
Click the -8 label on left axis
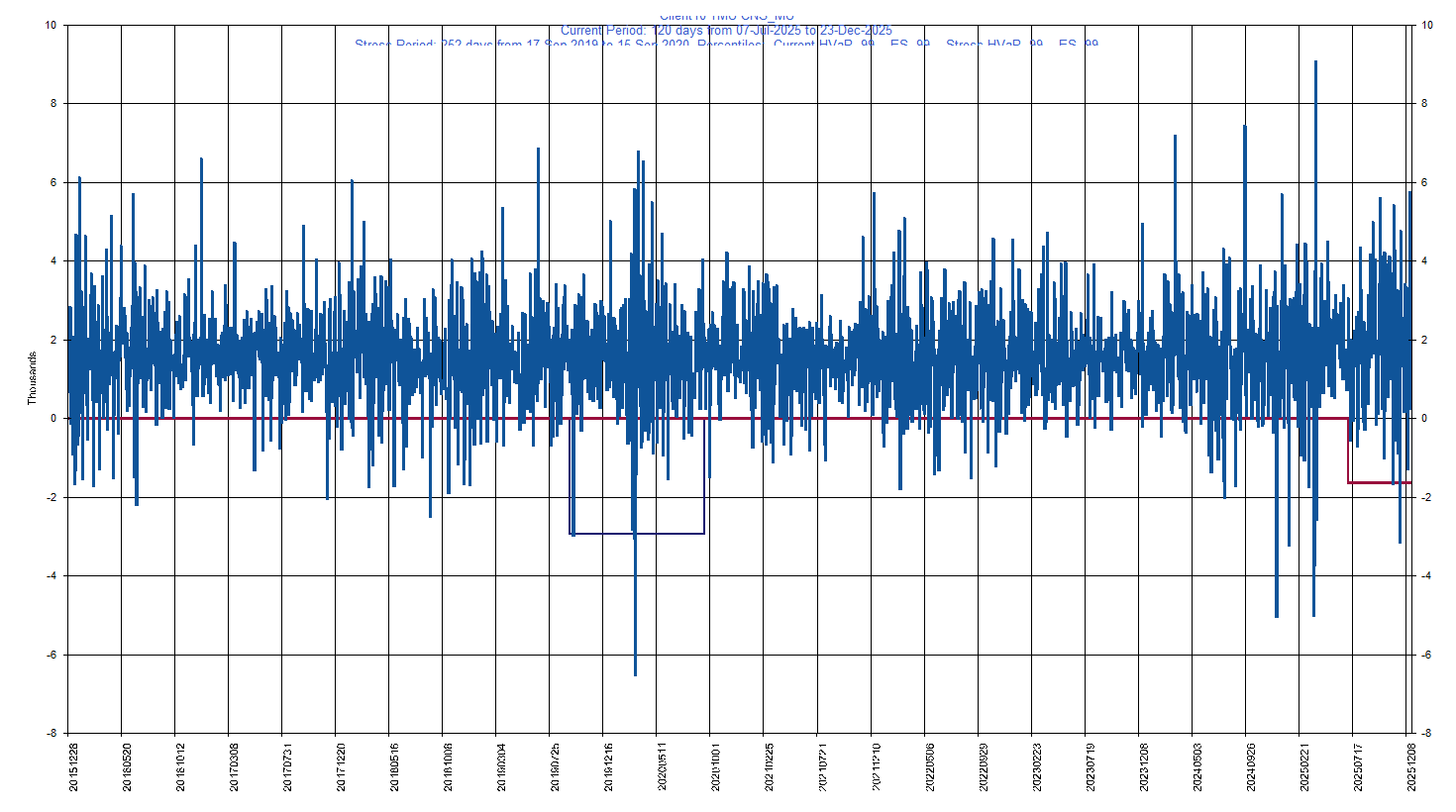[51, 734]
